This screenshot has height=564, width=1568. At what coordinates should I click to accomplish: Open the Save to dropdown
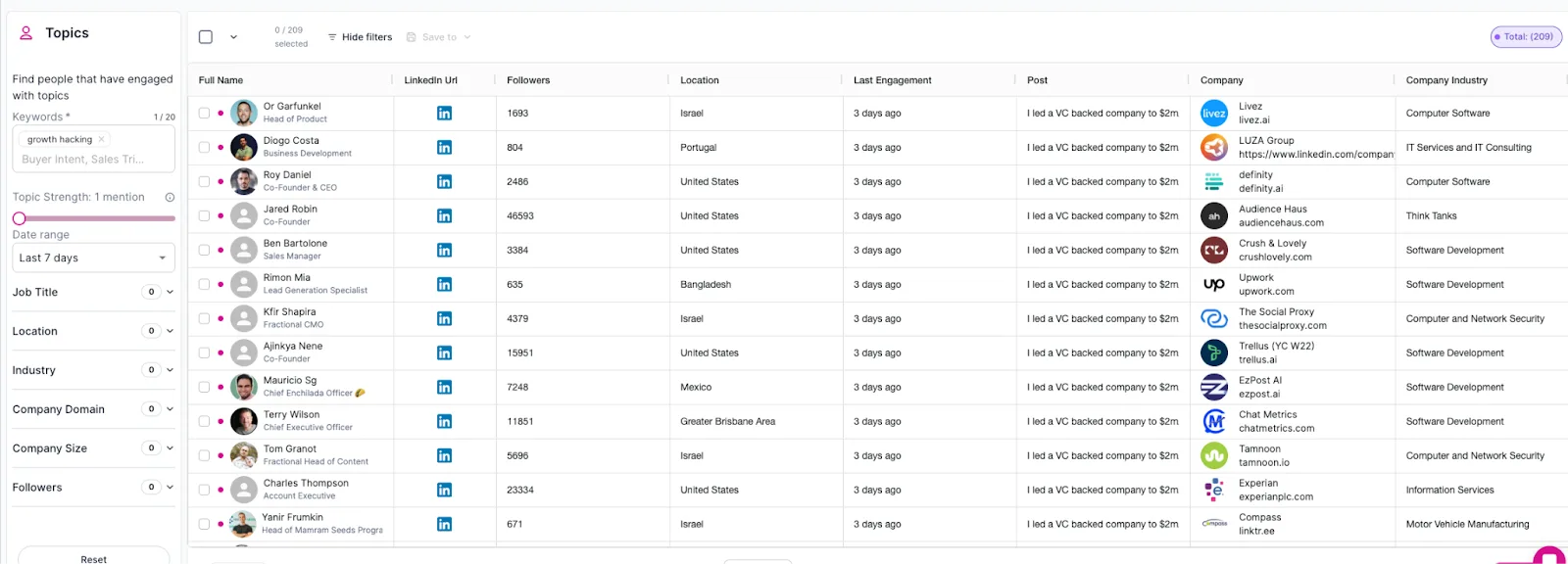pos(439,37)
